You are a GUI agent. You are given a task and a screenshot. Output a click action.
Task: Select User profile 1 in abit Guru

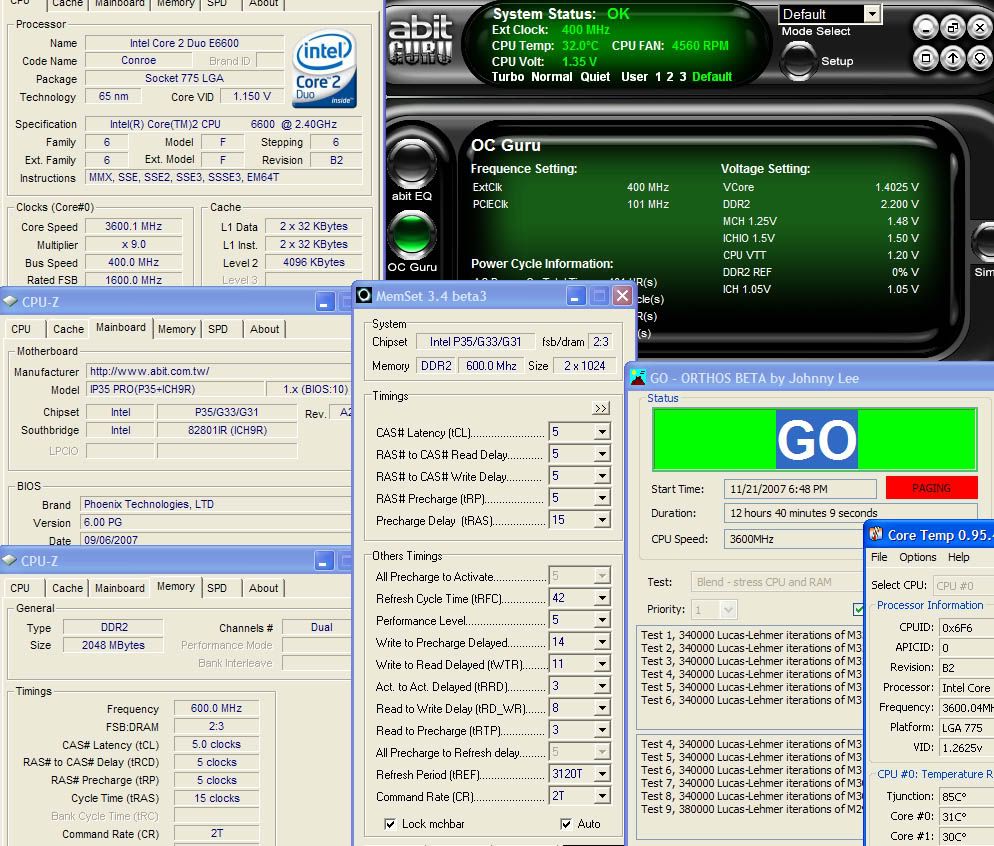(x=658, y=77)
